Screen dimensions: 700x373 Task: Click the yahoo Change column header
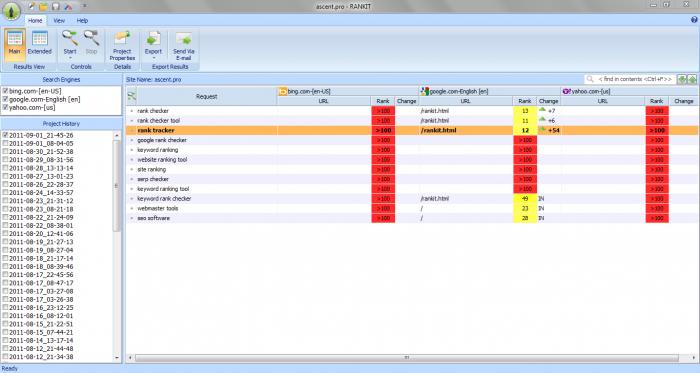[x=683, y=101]
